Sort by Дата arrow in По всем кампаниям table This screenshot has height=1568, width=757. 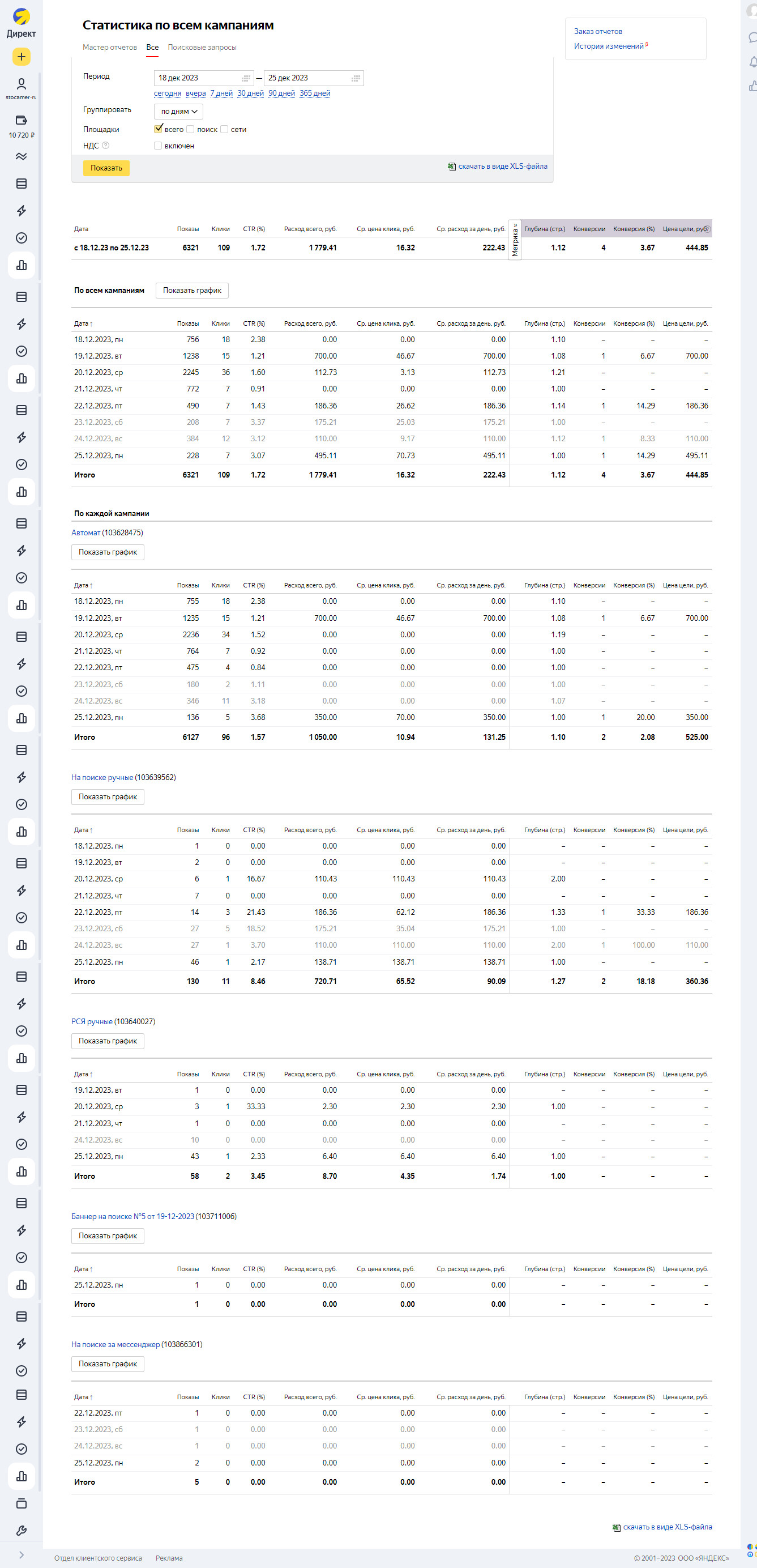point(91,324)
